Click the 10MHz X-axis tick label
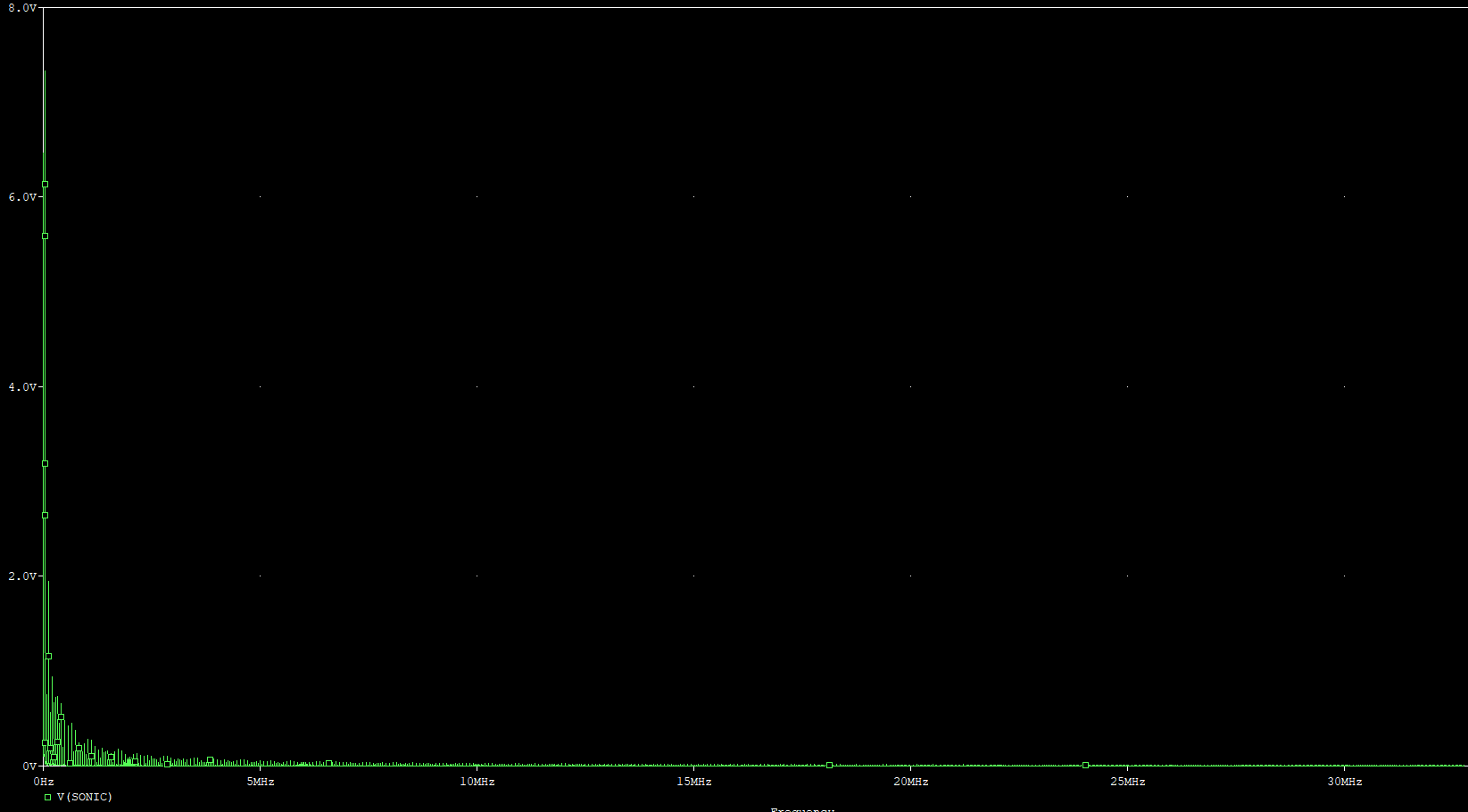 (477, 782)
